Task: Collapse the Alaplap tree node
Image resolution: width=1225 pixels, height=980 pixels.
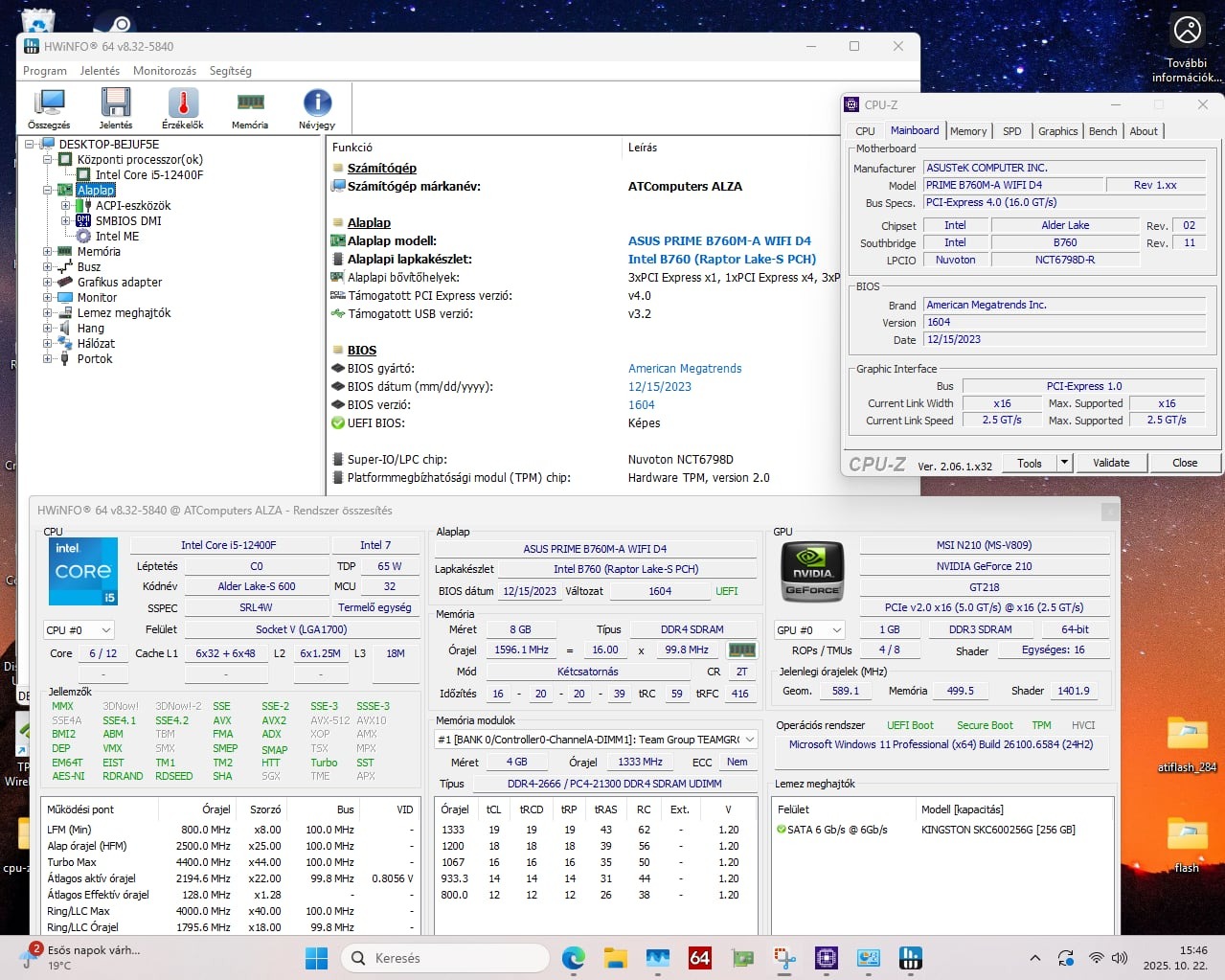Action: click(47, 191)
